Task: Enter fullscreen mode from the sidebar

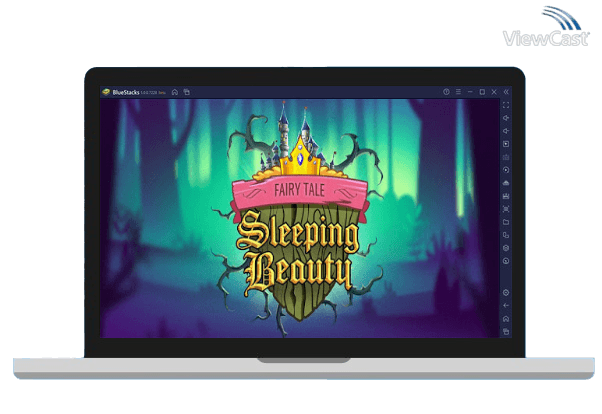Action: coord(506,105)
